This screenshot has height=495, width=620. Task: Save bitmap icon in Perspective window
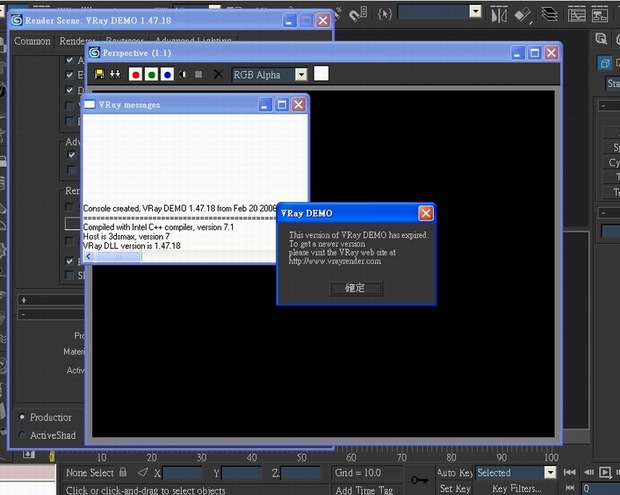point(99,74)
